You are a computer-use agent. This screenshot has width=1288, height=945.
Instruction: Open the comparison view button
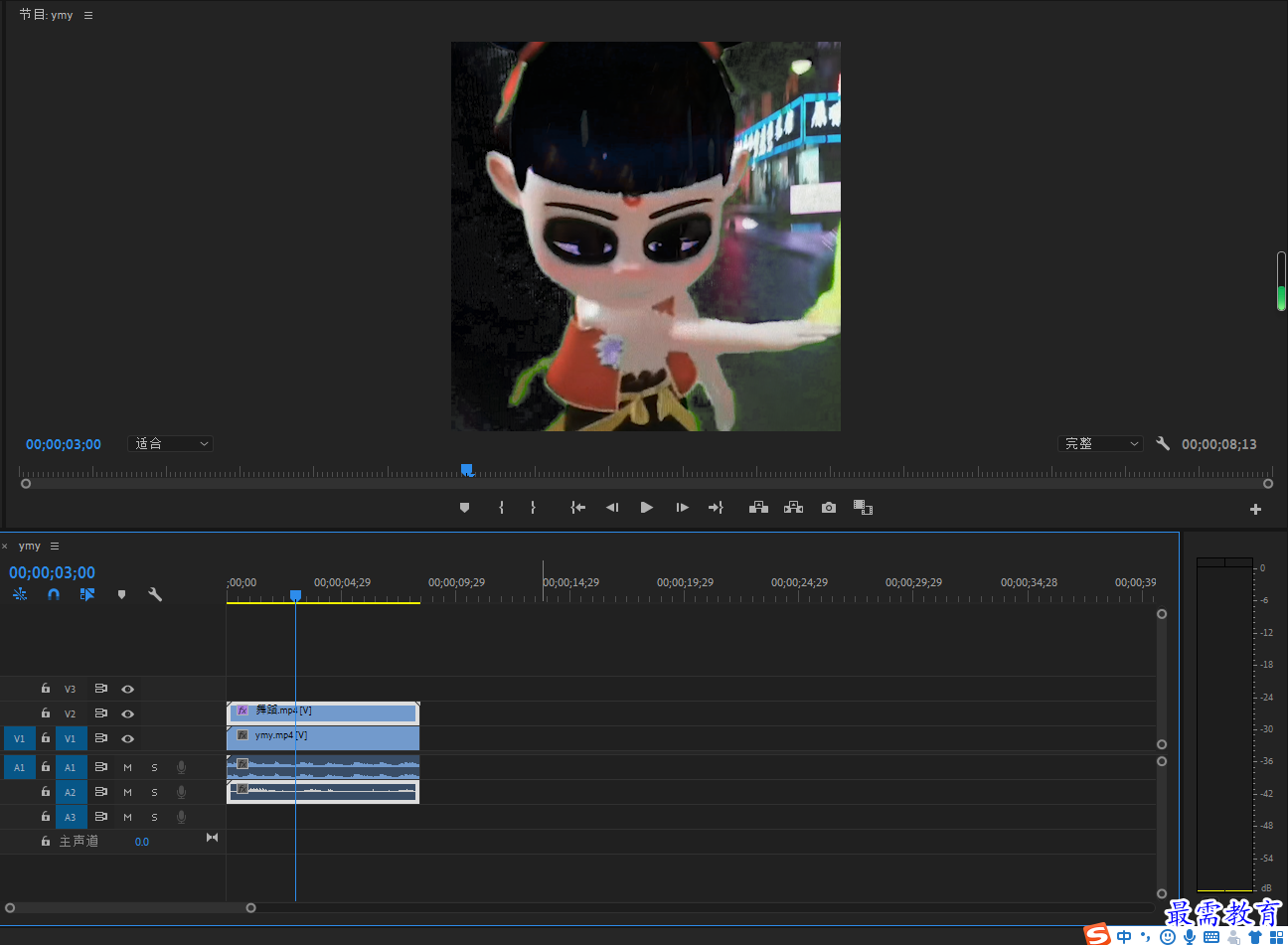[x=863, y=508]
